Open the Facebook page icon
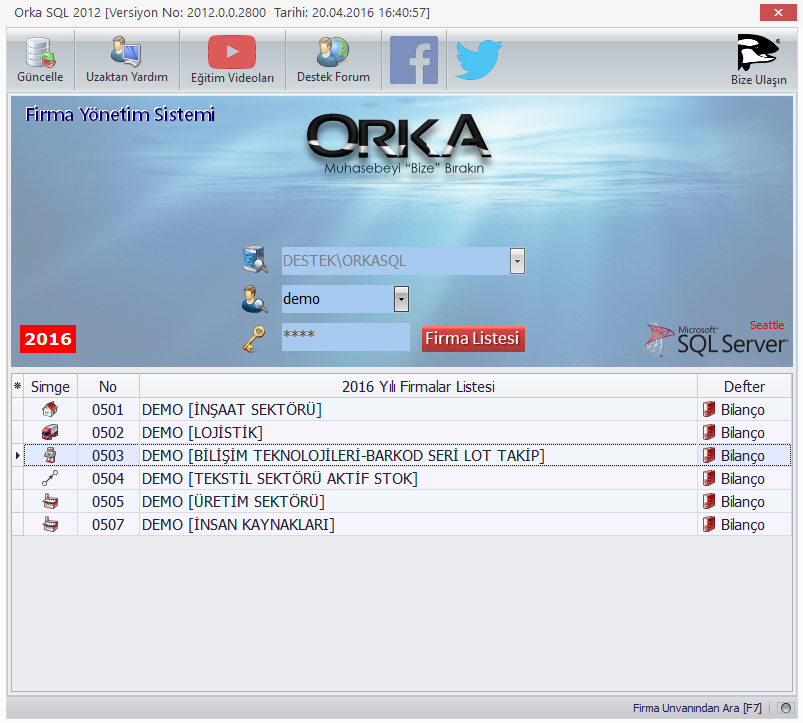This screenshot has height=723, width=803. 414,60
